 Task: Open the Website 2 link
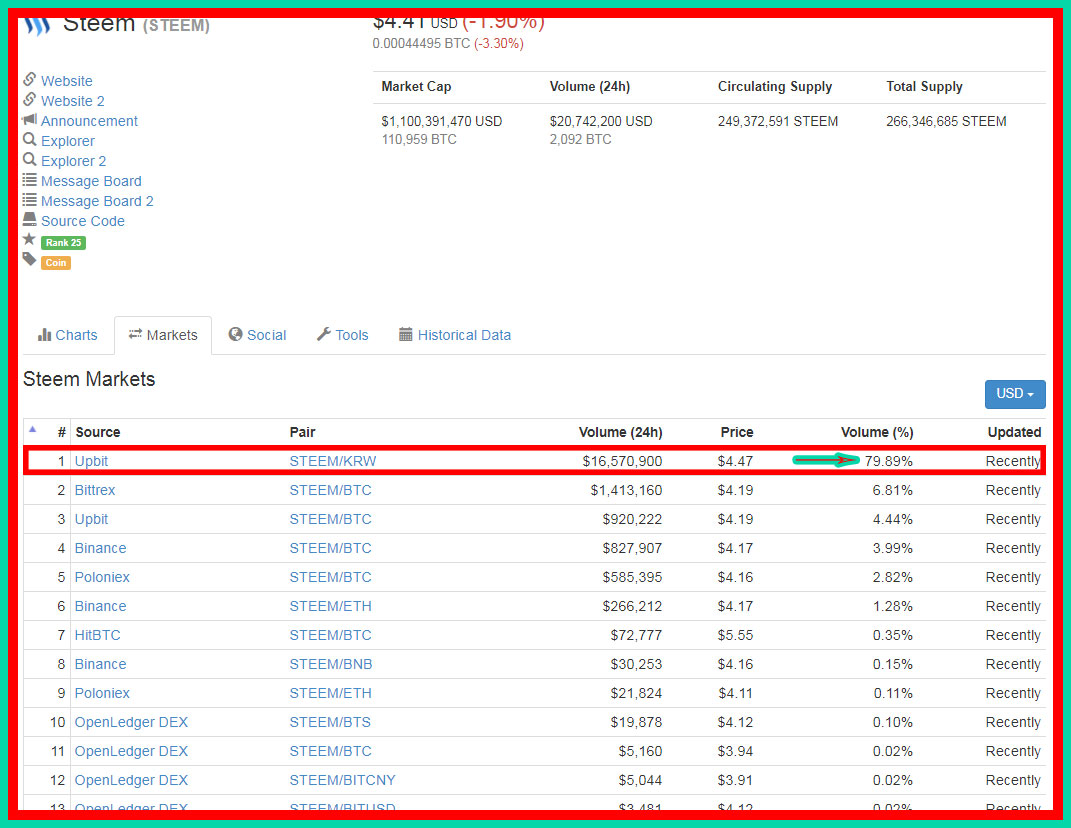tap(72, 101)
